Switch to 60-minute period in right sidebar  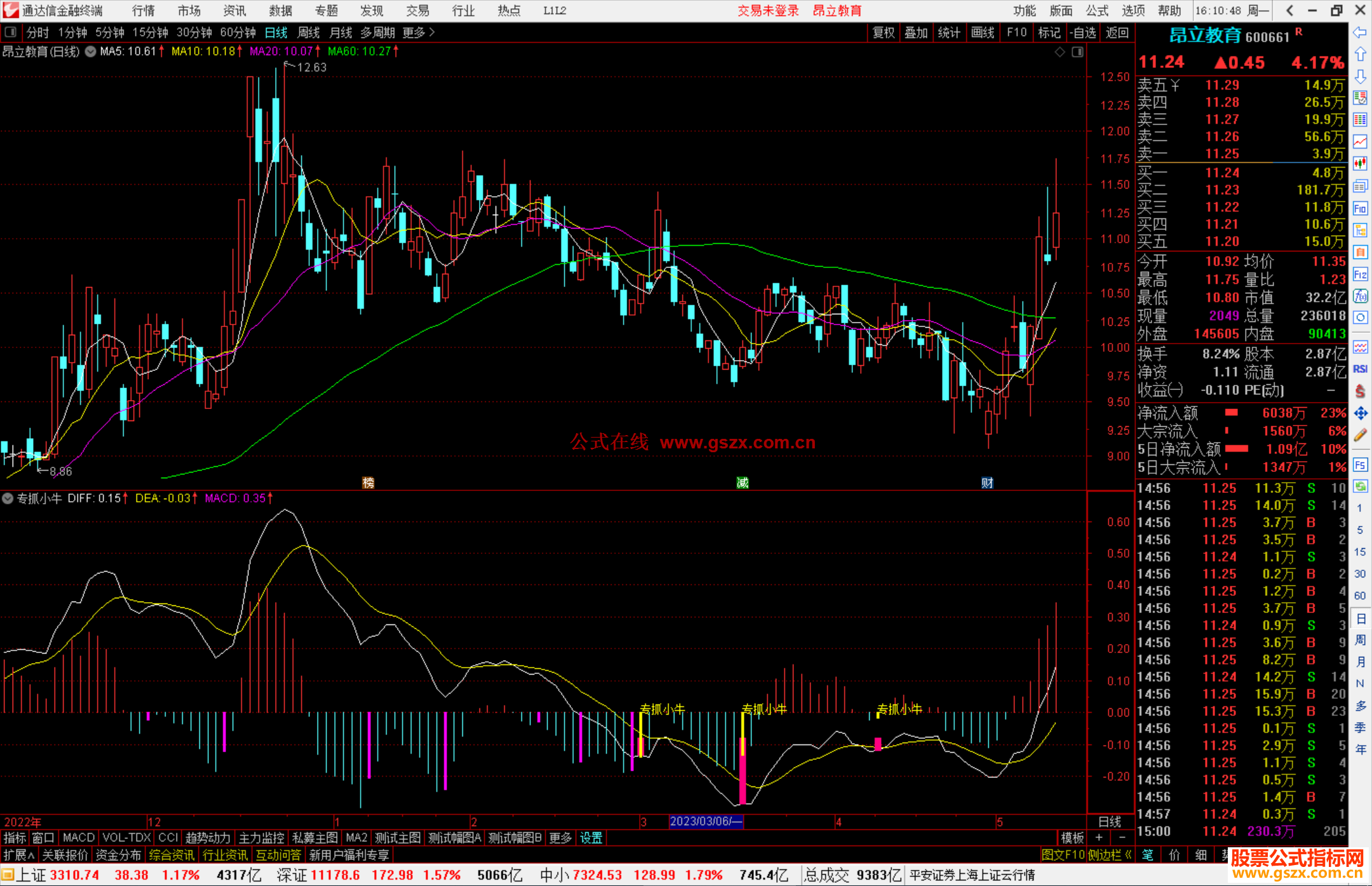pos(1359,596)
